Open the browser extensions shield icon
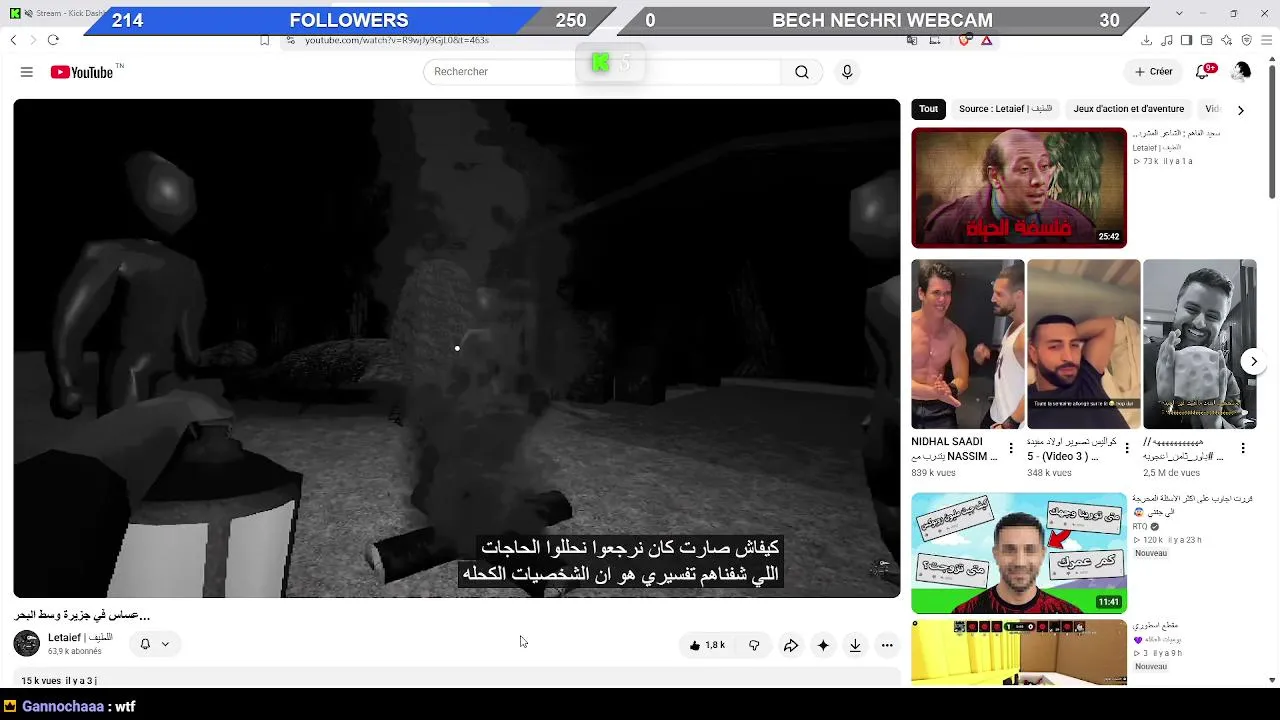This screenshot has width=1280, height=720. point(1246,40)
